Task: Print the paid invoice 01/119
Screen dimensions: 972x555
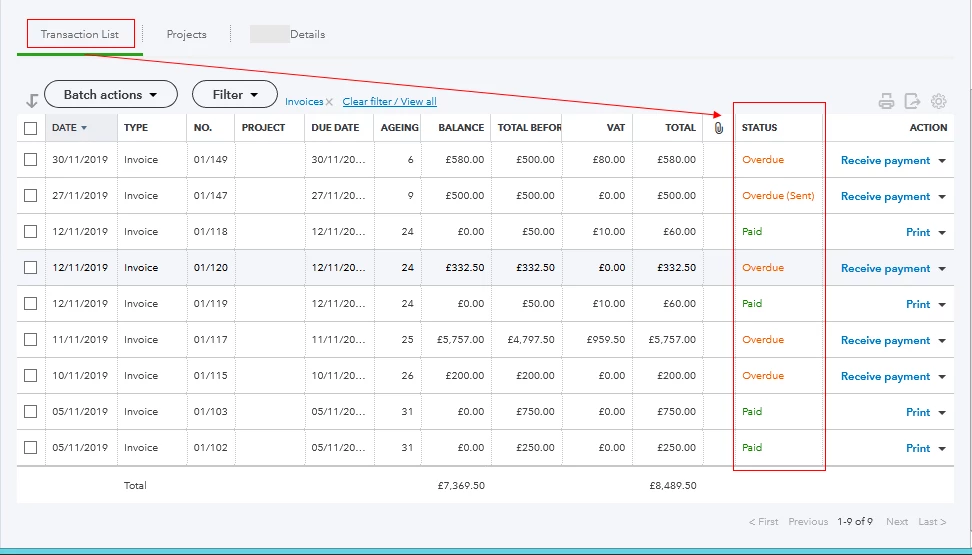Action: coord(918,304)
